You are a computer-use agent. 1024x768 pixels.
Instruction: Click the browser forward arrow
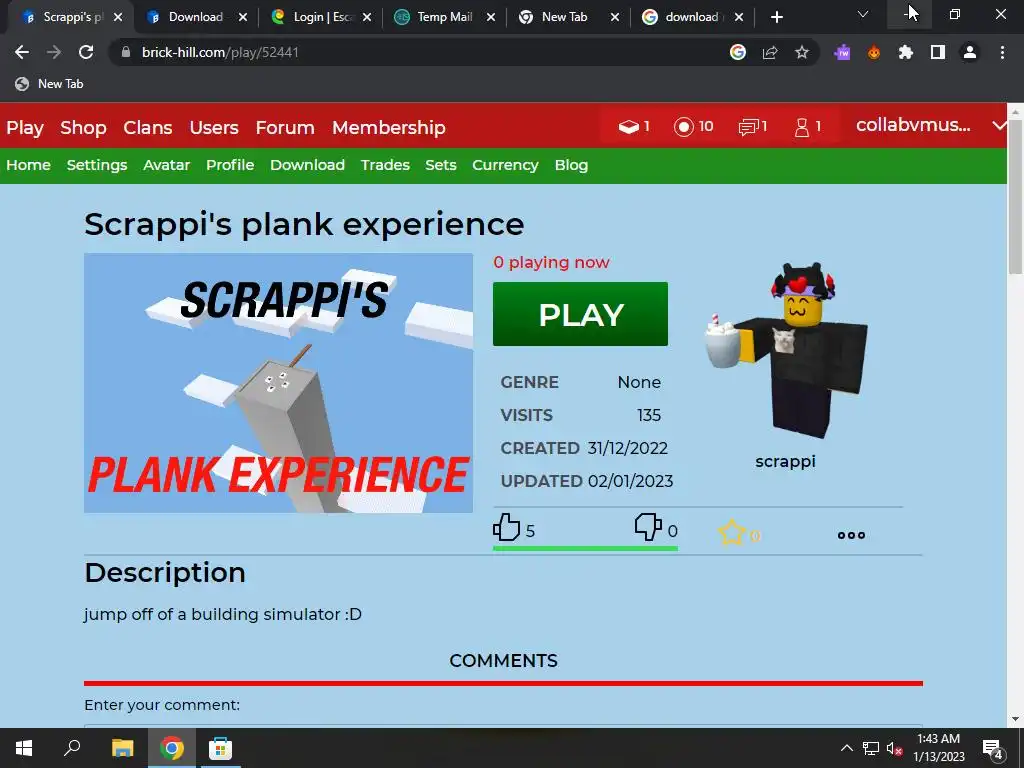(x=54, y=52)
